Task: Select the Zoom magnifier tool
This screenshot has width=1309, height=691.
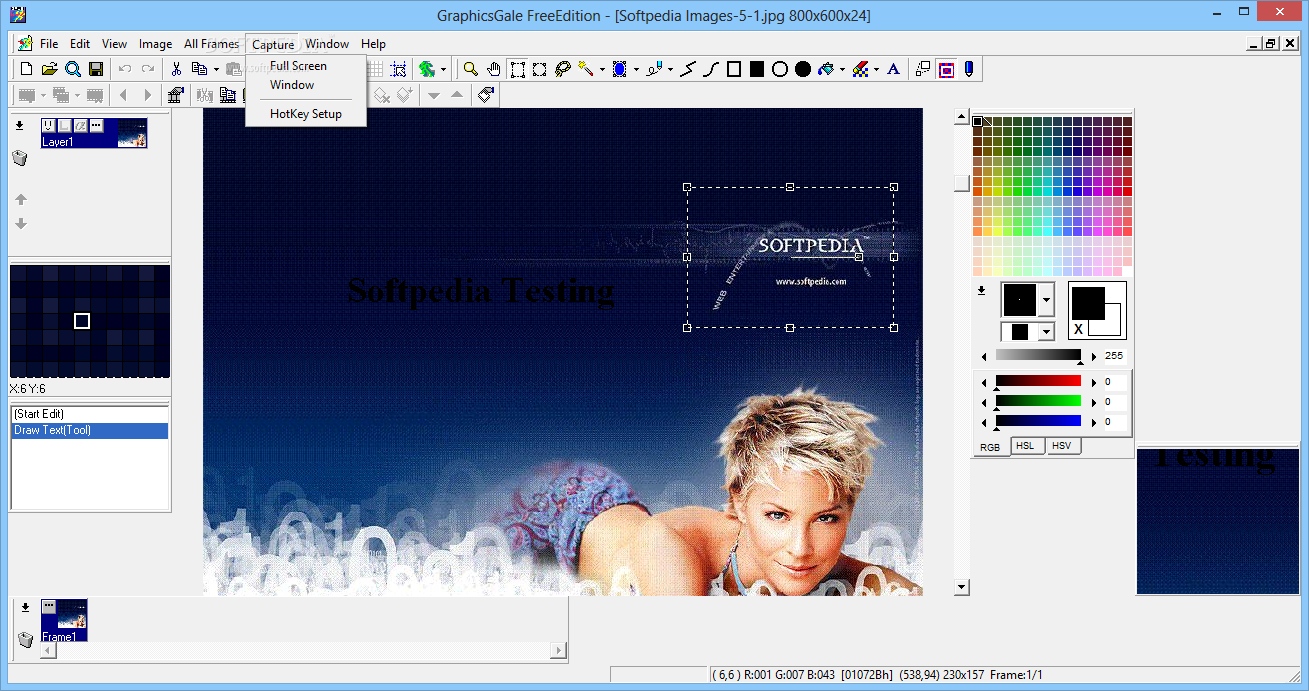Action: (x=470, y=69)
